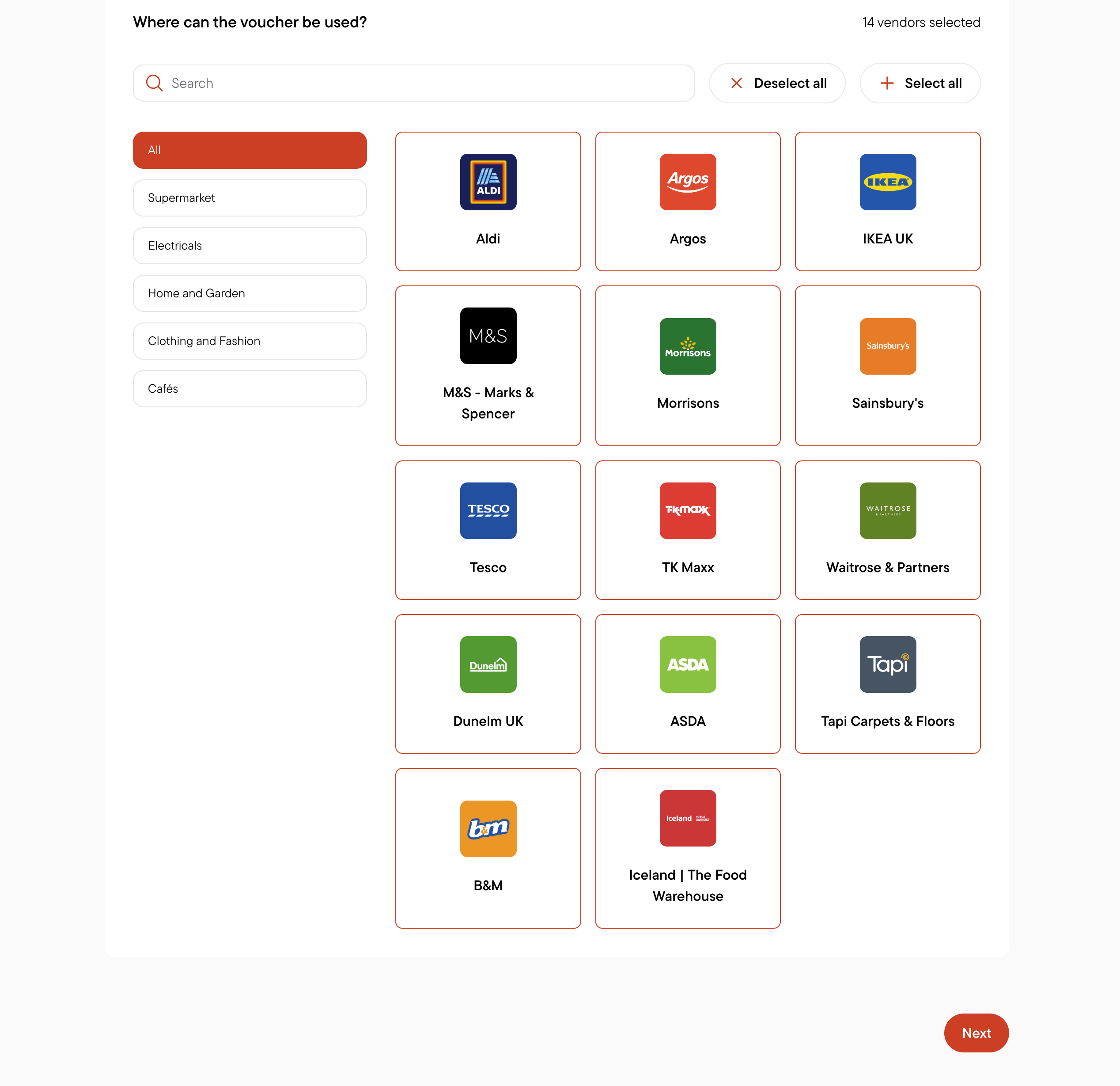
Task: Toggle the IKEA UK vendor label
Action: pyautogui.click(x=887, y=239)
